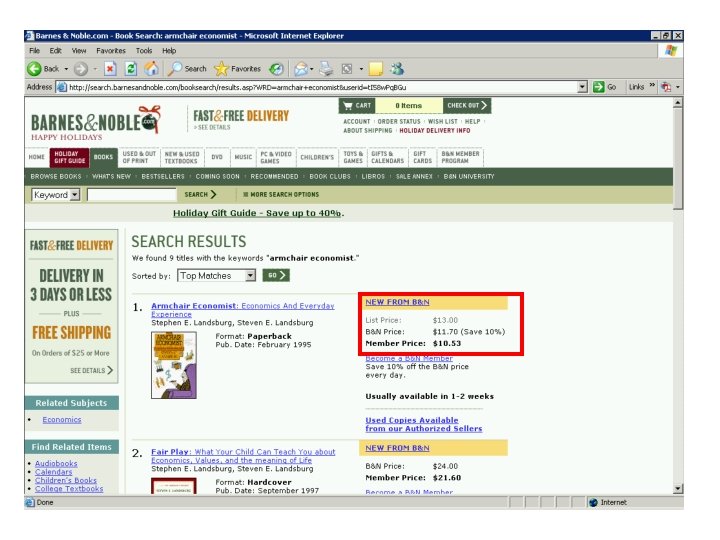Click the Refresh page icon
The width and height of the screenshot is (720, 540).
131,69
